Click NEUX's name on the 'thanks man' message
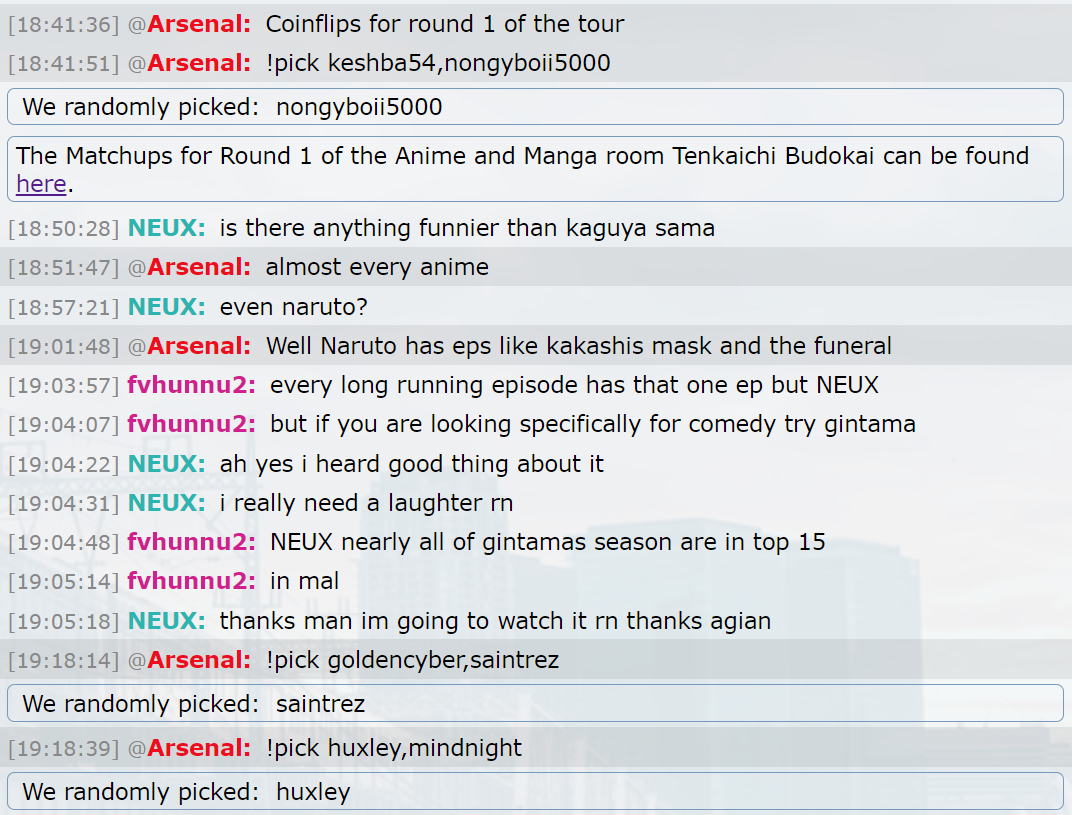Image resolution: width=1072 pixels, height=815 pixels. [x=166, y=621]
